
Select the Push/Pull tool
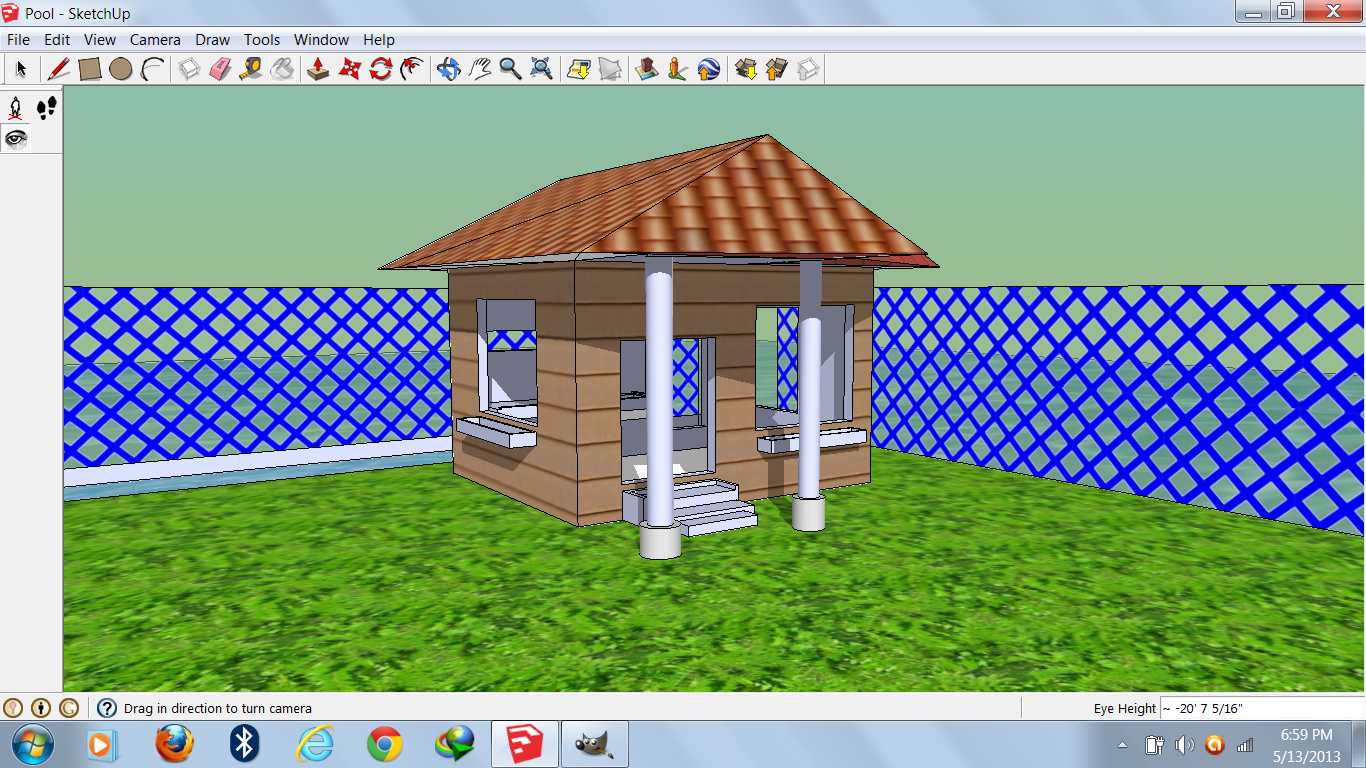(318, 69)
